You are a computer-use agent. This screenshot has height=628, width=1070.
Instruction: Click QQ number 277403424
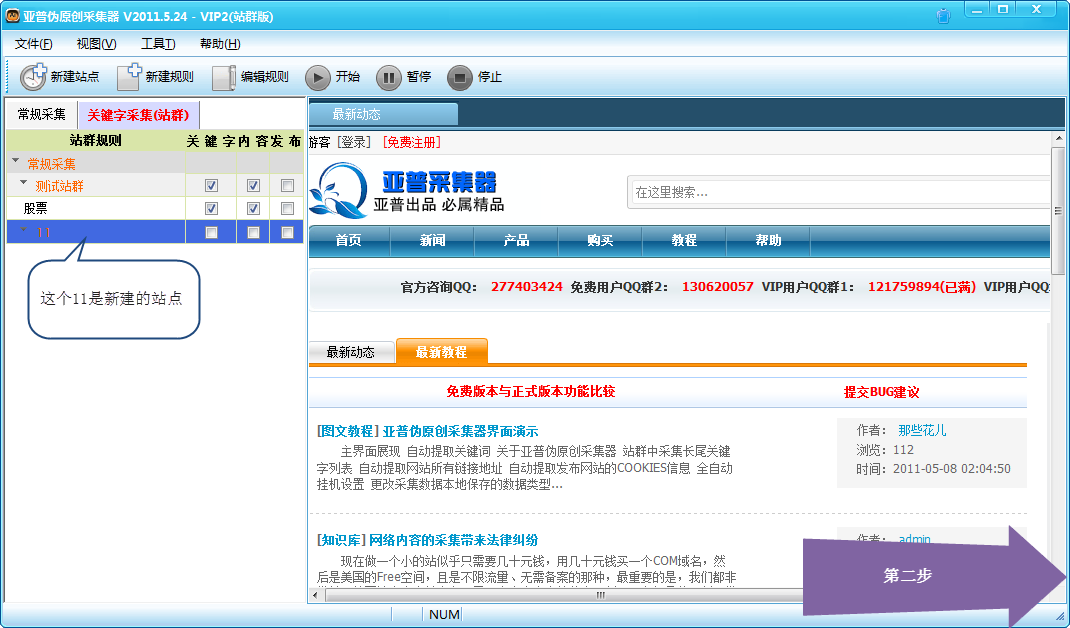coord(527,287)
